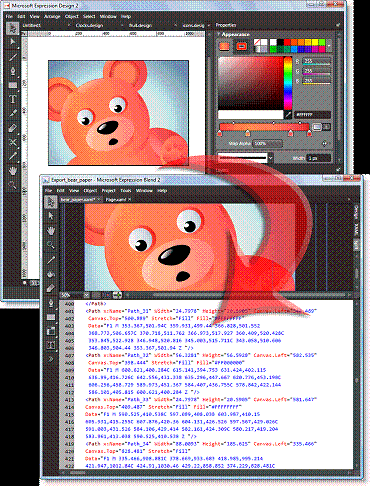Click the black swatch in color palette
370x486 pixels.
click(280, 42)
